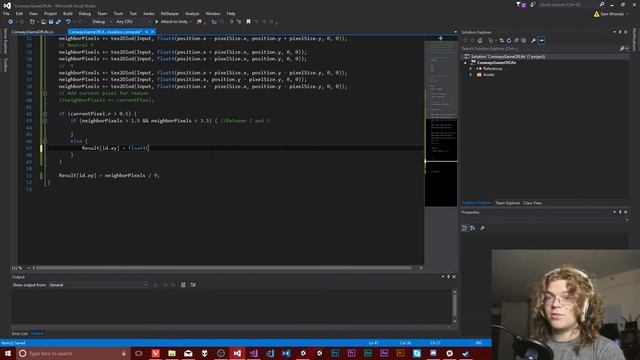This screenshot has height=360, width=640.
Task: Open the Debug configuration dropdown
Action: point(102,22)
